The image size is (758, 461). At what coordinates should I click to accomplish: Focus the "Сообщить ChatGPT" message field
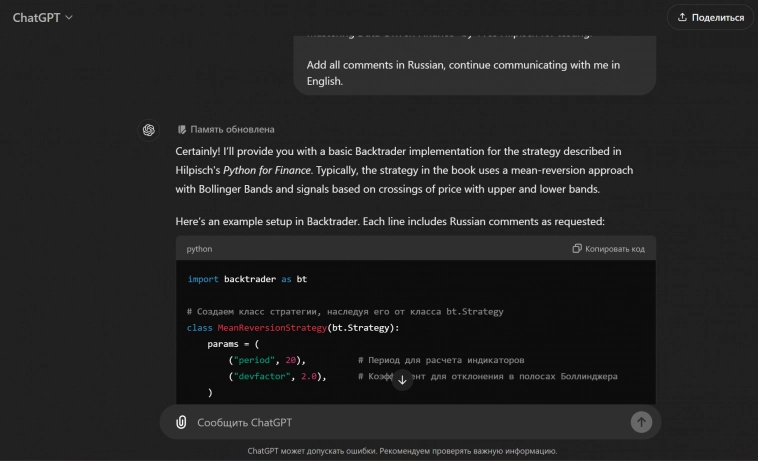coord(400,422)
